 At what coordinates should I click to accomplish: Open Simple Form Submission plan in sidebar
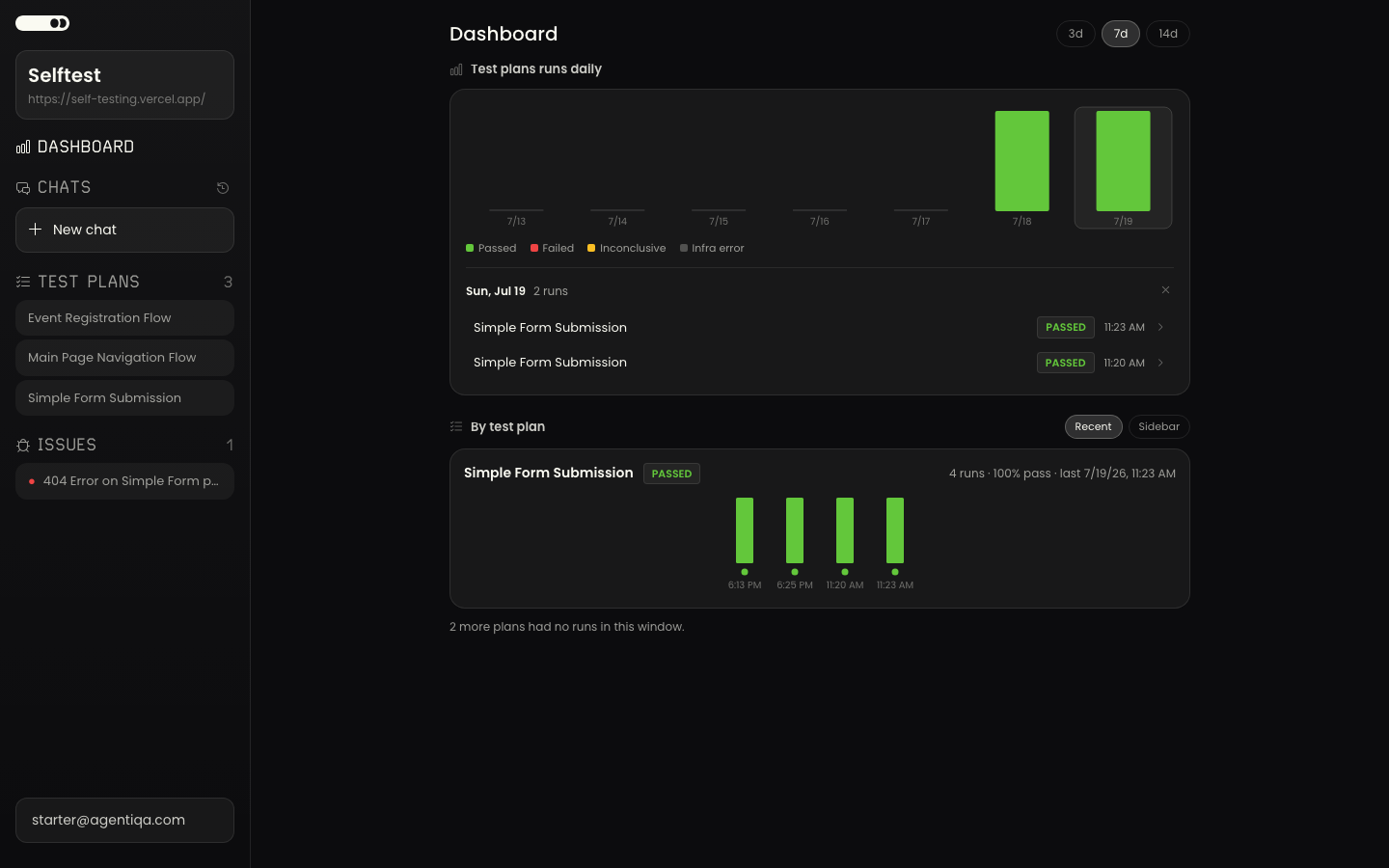[x=124, y=398]
